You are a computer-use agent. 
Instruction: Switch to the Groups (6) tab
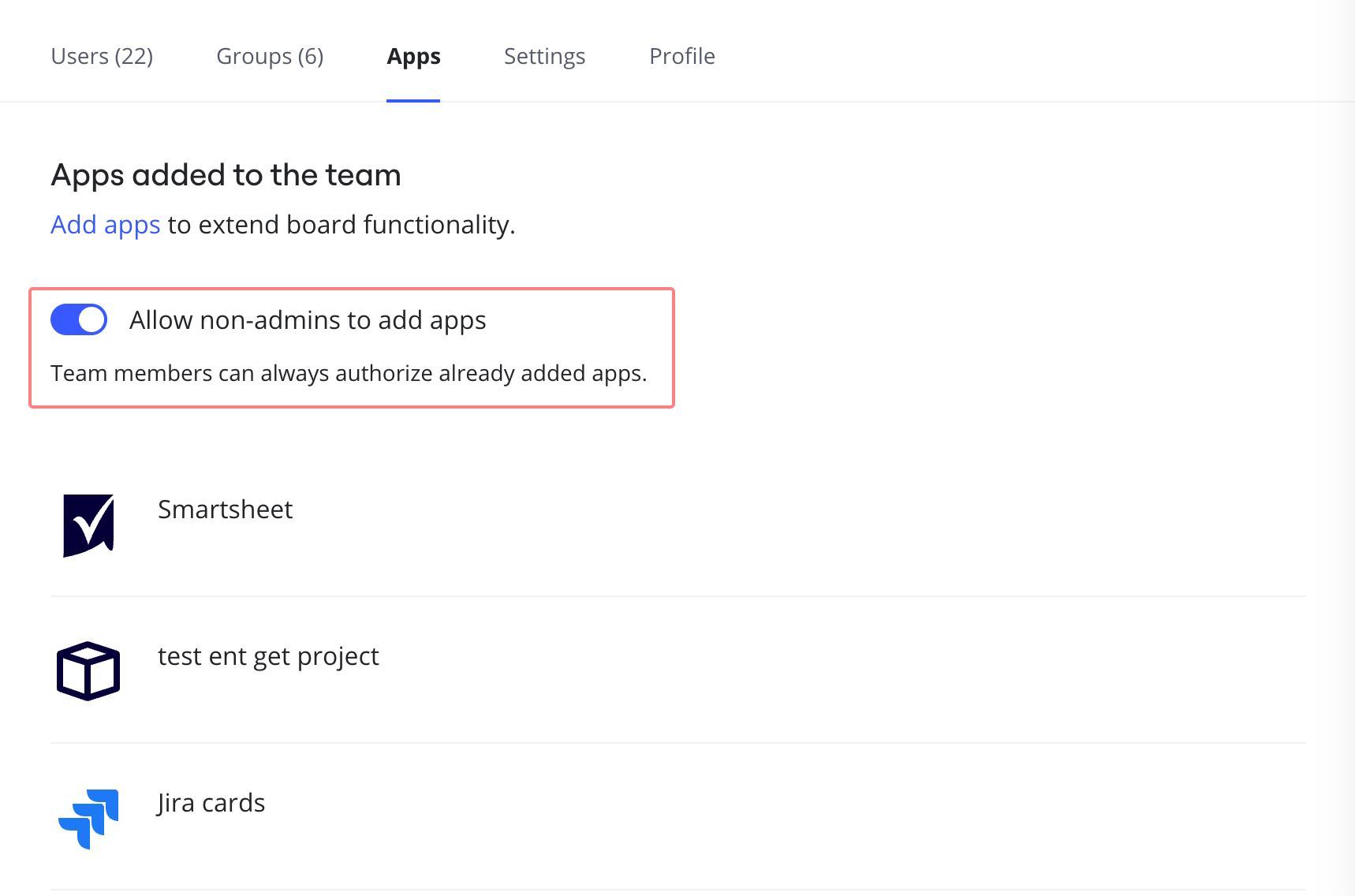270,57
